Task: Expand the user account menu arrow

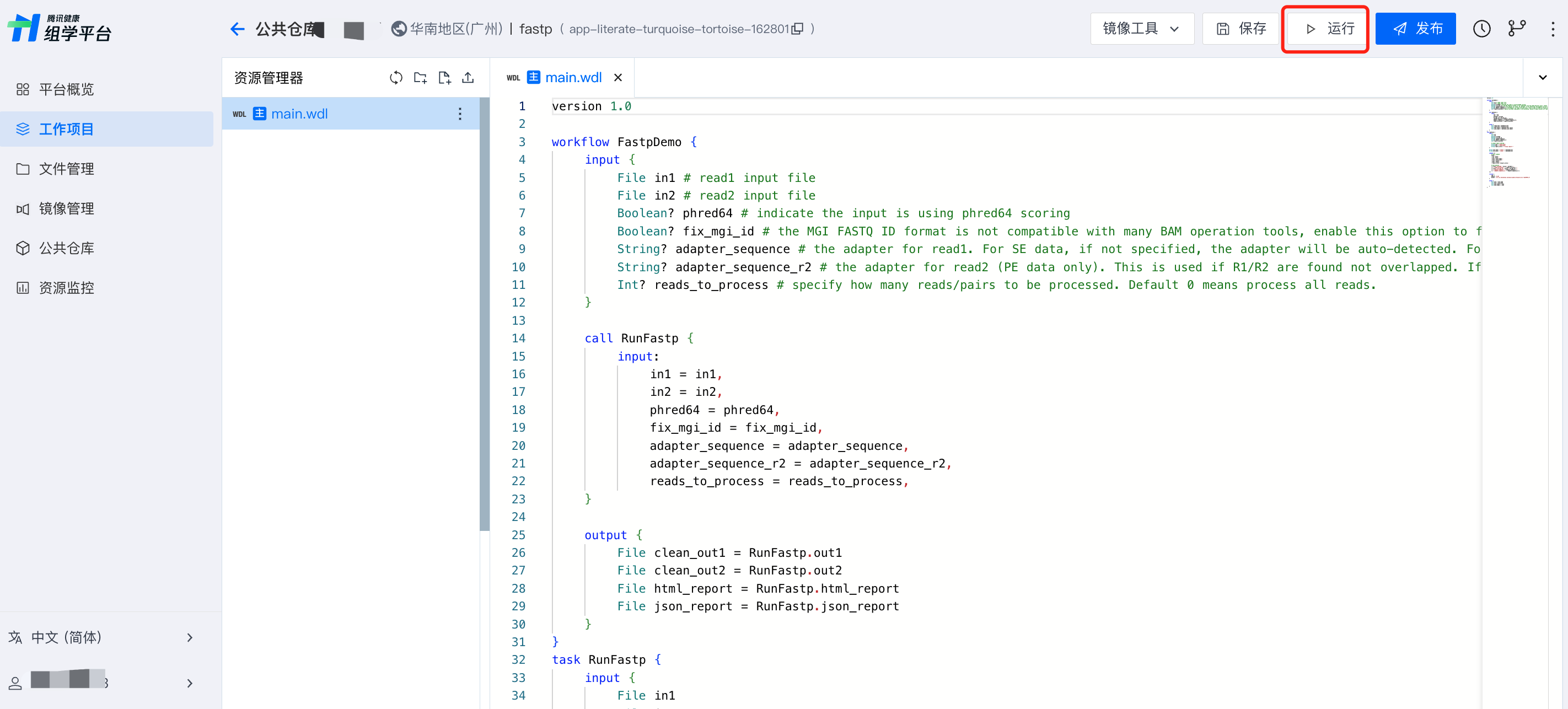Action: [x=189, y=683]
